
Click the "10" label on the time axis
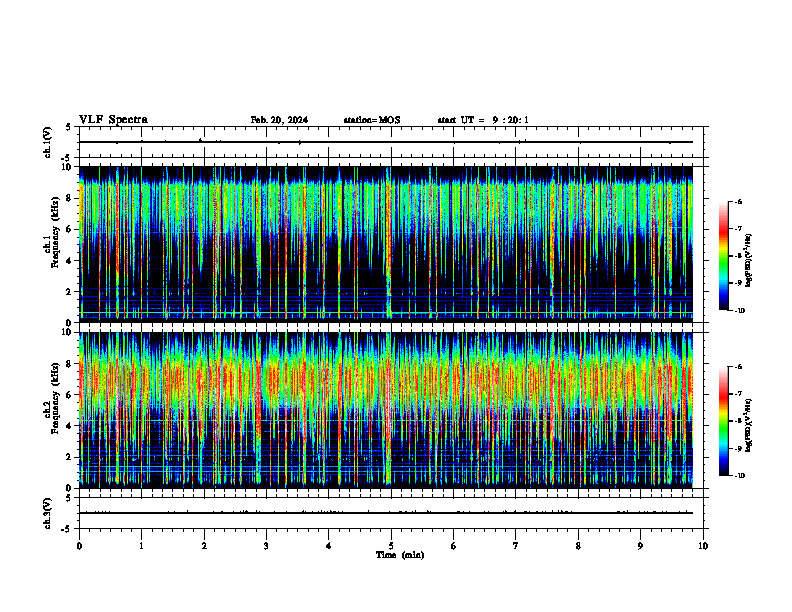pos(703,546)
